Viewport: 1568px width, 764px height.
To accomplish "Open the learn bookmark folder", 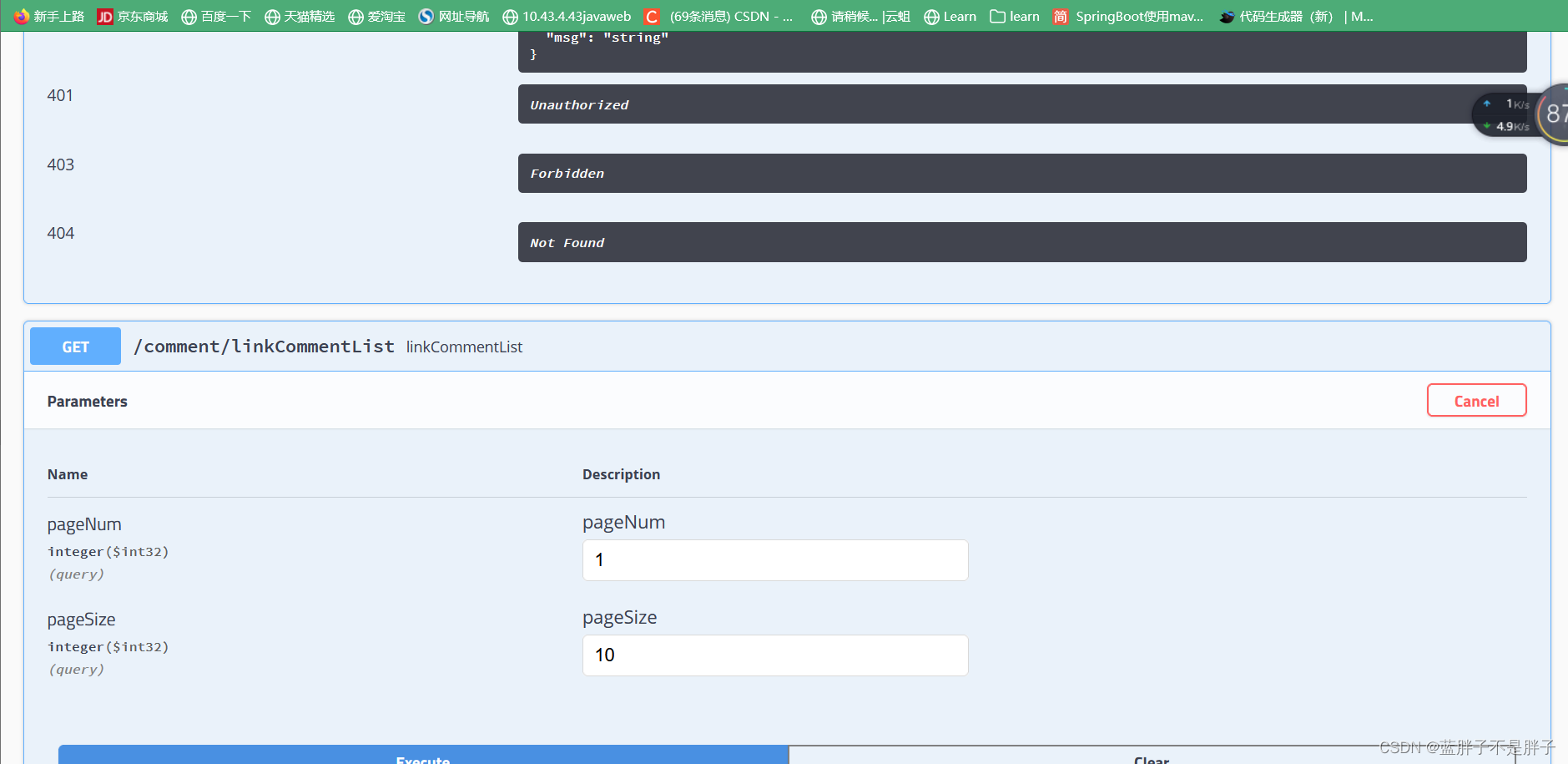I will [x=1015, y=16].
